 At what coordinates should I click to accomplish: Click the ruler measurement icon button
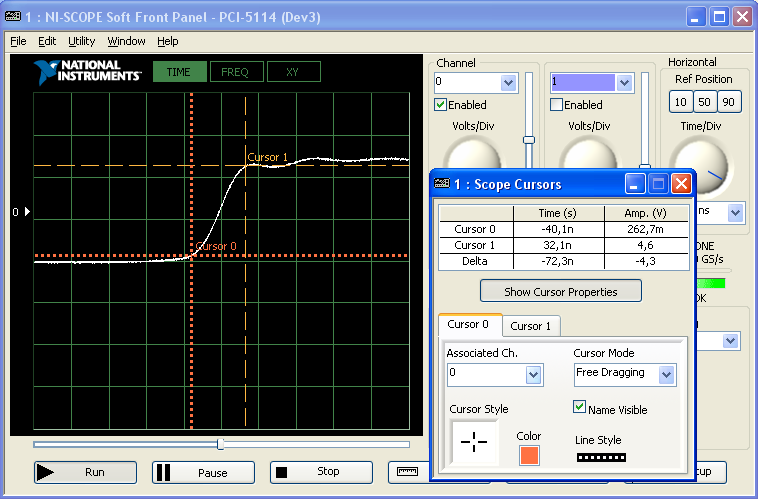tap(408, 472)
